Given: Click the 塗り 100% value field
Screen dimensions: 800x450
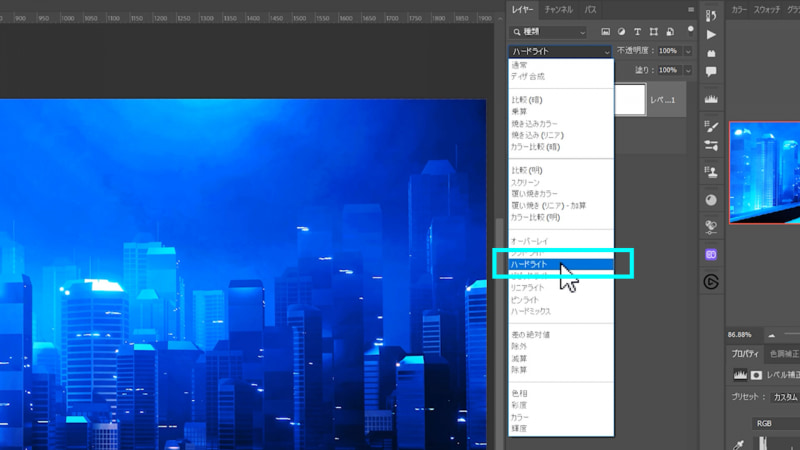Looking at the screenshot, I should [669, 70].
